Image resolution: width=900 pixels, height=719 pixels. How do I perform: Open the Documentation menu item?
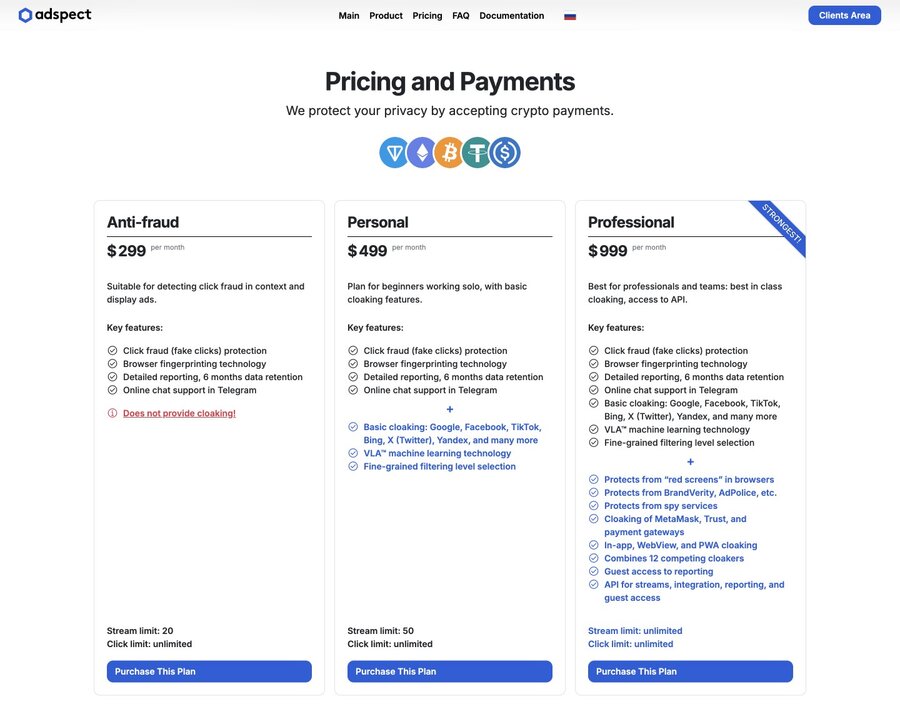[x=511, y=16]
